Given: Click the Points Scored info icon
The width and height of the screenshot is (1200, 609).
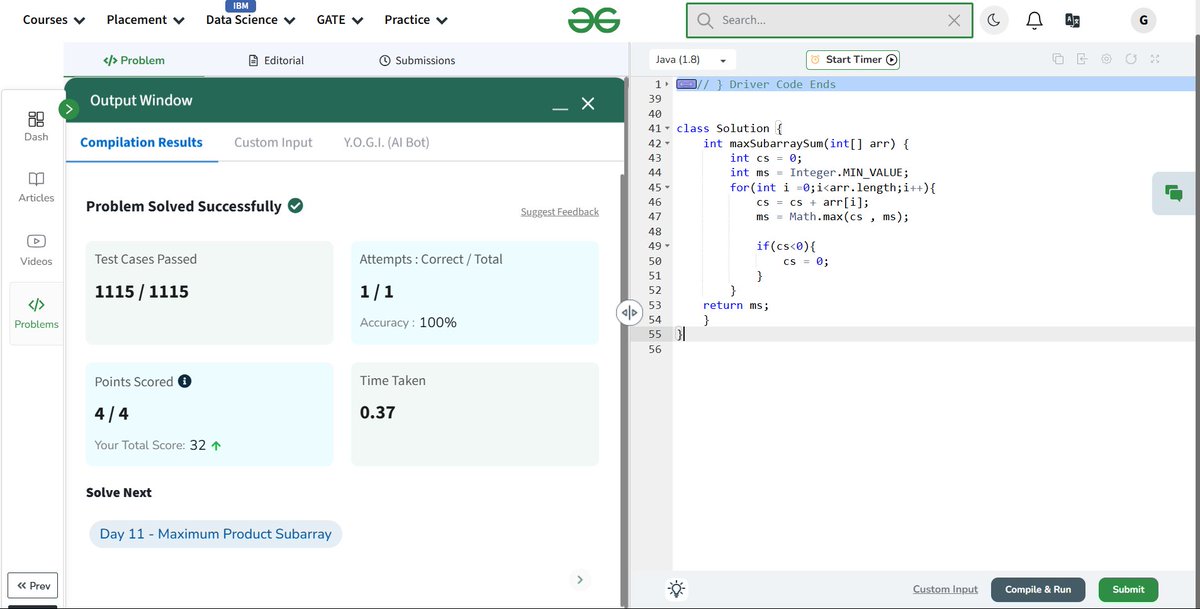Looking at the screenshot, I should (184, 381).
